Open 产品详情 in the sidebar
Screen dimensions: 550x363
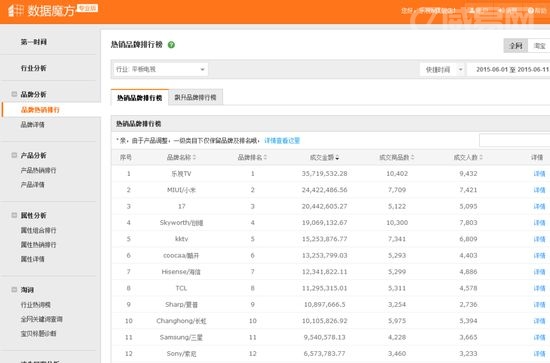33,184
